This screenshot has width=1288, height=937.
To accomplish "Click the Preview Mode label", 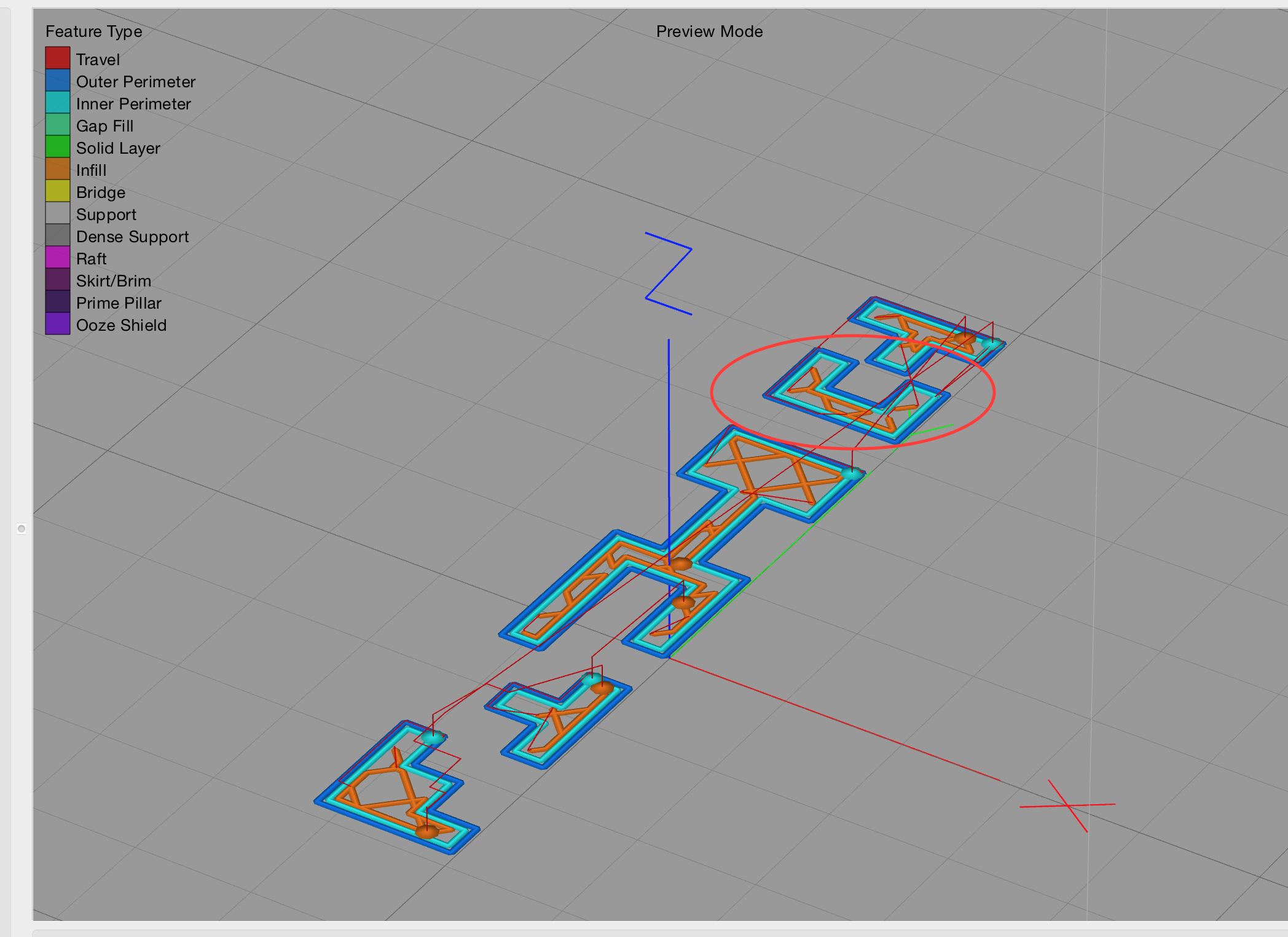I will click(x=709, y=31).
